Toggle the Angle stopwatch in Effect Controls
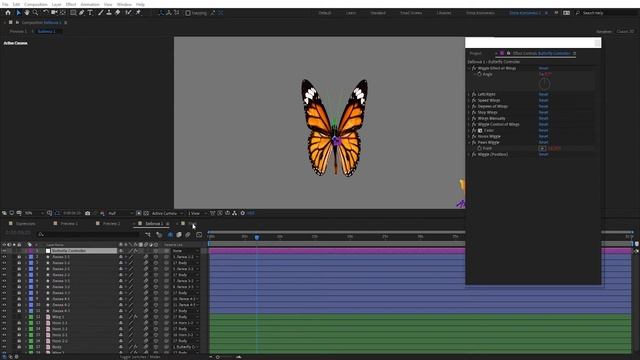The height and width of the screenshot is (360, 640). click(479, 74)
